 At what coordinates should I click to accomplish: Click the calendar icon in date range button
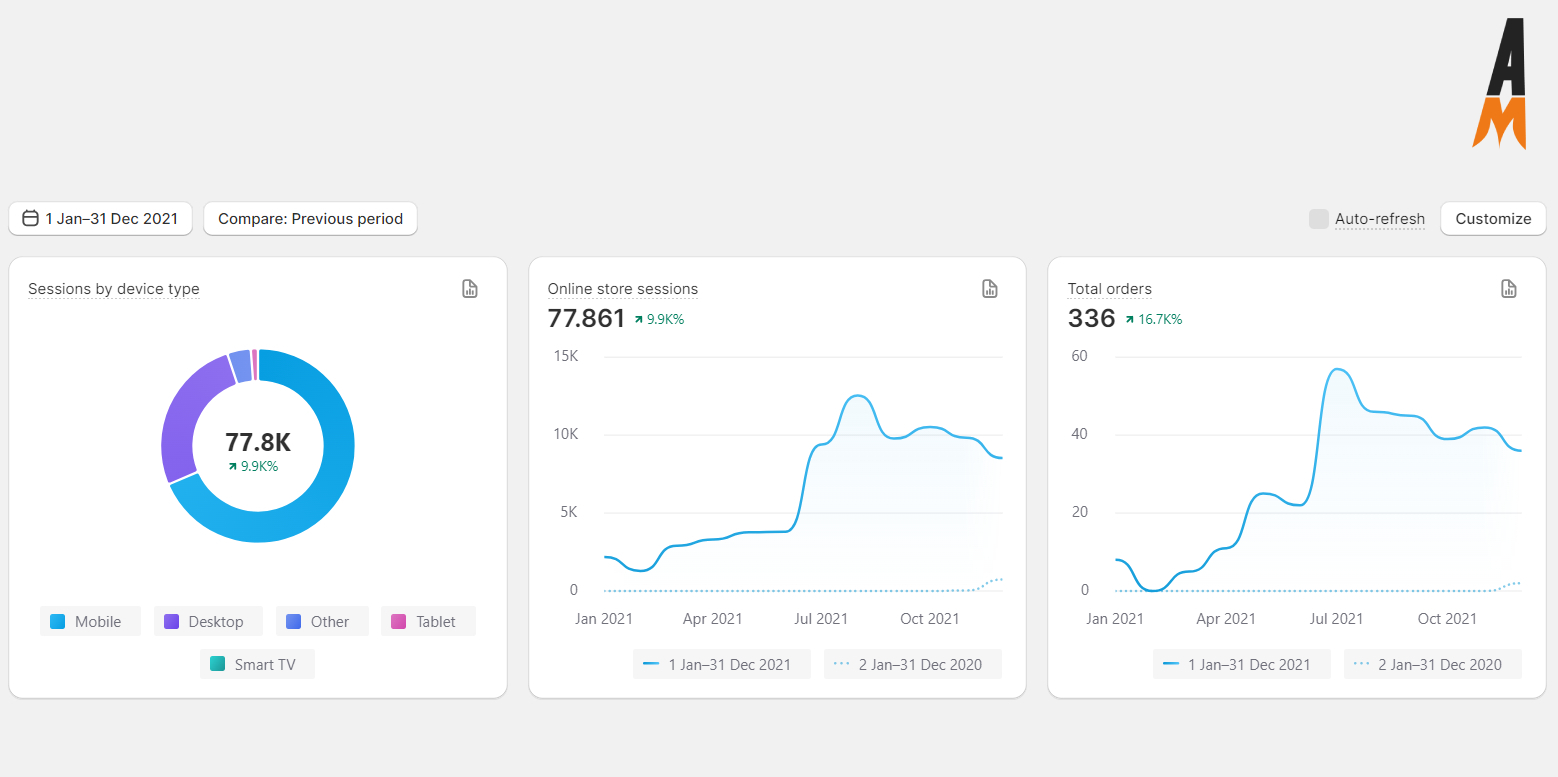pyautogui.click(x=31, y=218)
